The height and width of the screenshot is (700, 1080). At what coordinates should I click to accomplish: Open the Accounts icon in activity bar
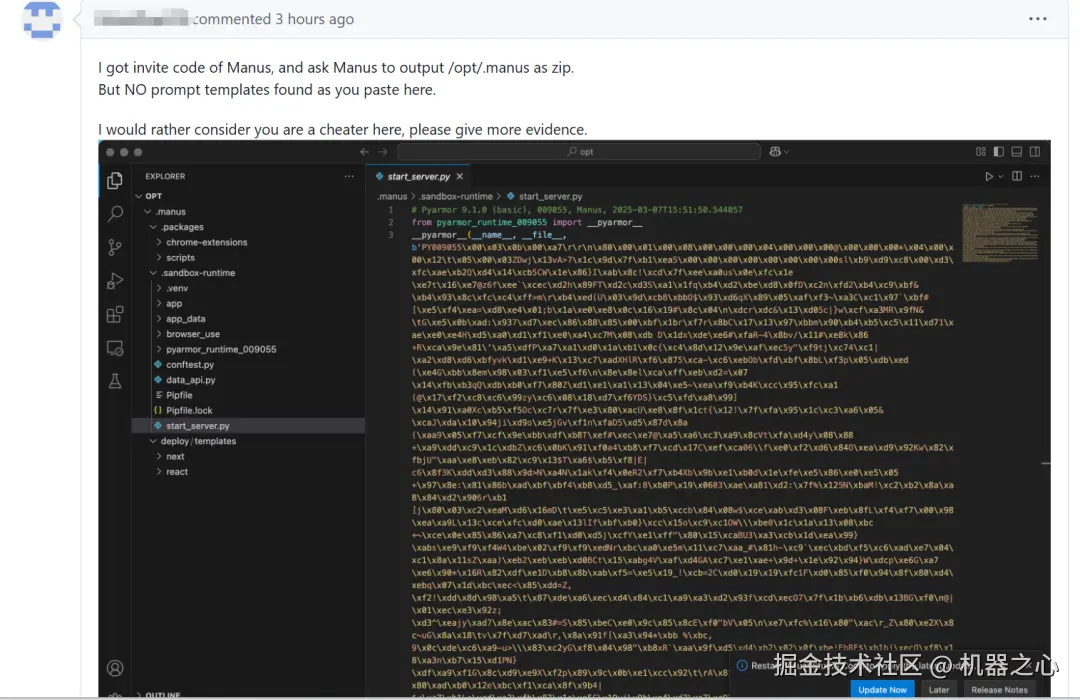point(115,668)
